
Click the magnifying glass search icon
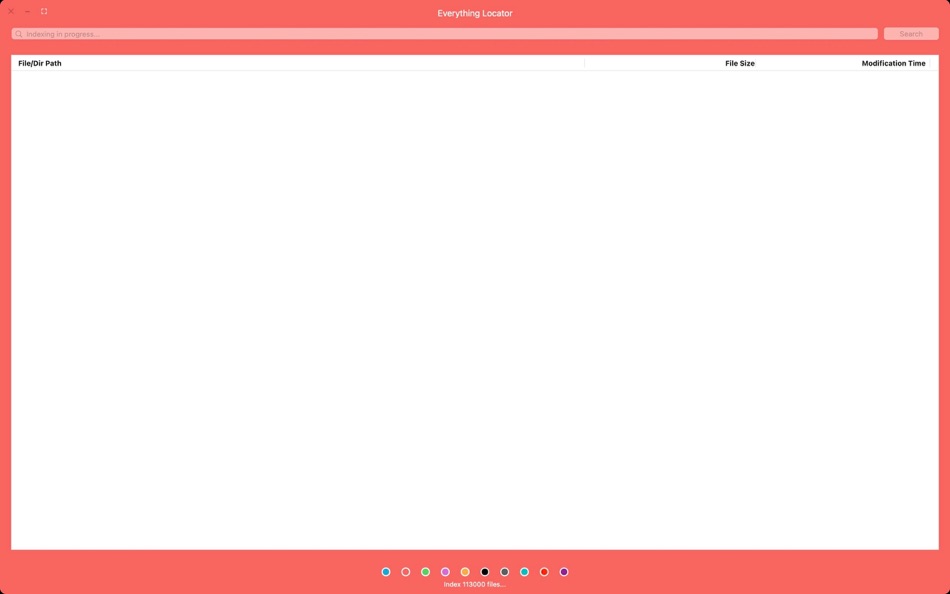(x=18, y=33)
